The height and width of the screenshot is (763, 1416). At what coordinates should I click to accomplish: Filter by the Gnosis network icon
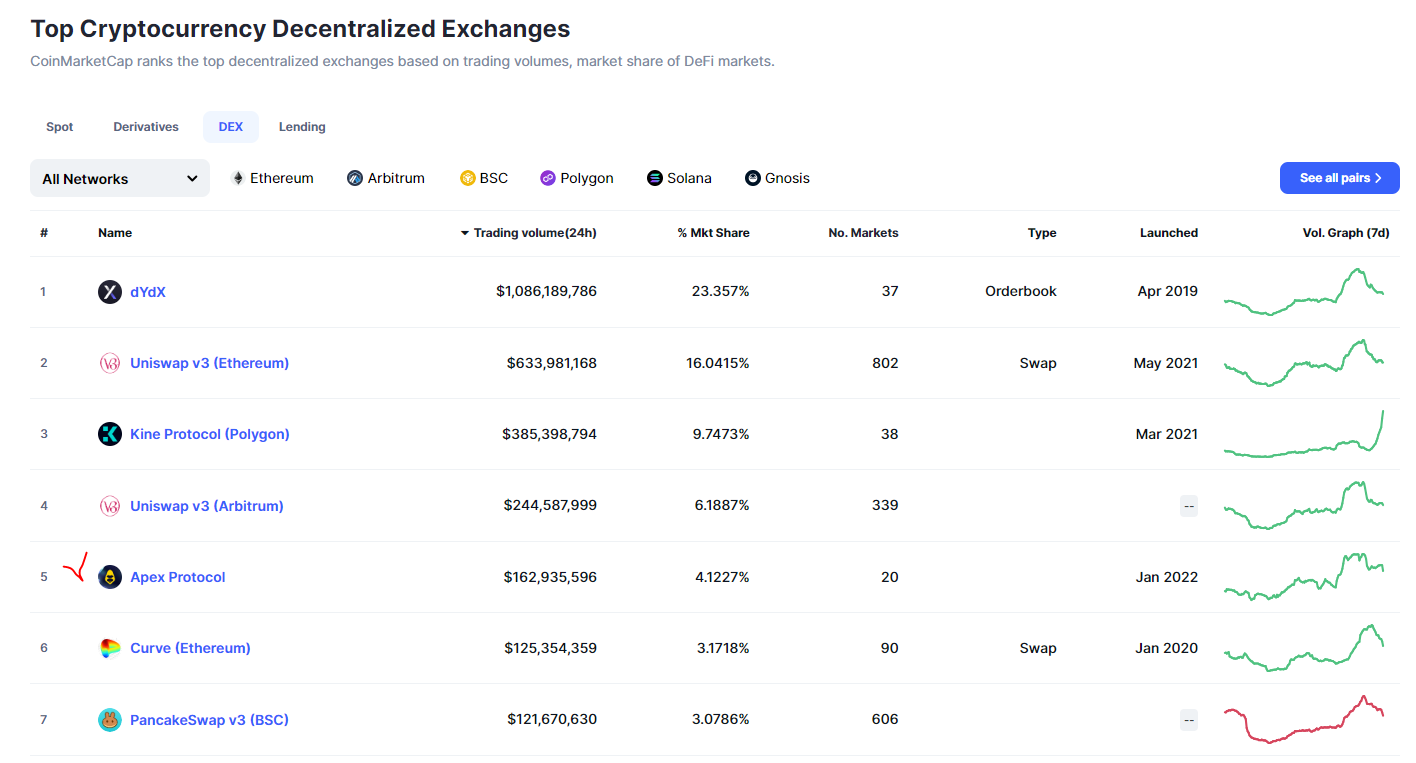pos(753,178)
